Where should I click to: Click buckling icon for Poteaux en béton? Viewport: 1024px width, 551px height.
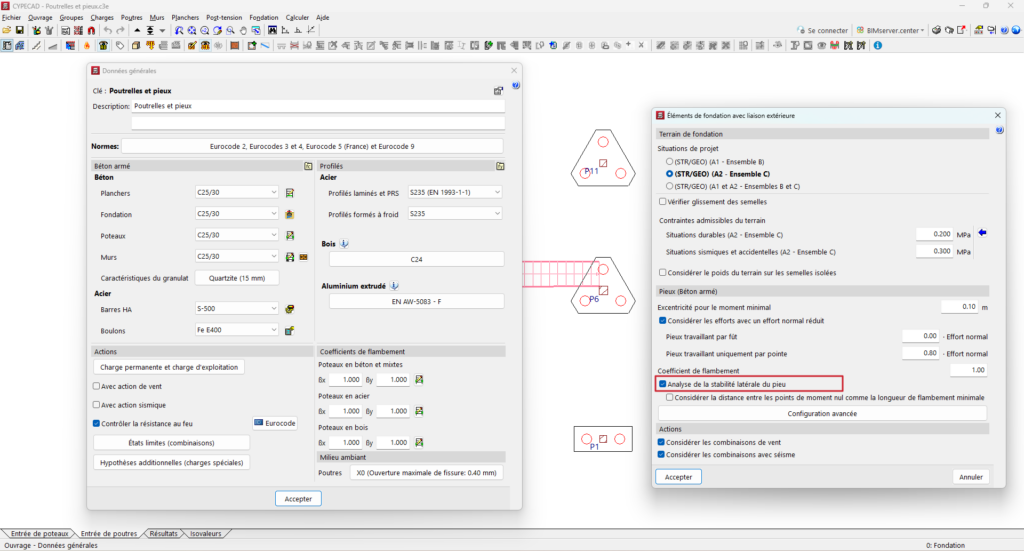coord(419,379)
